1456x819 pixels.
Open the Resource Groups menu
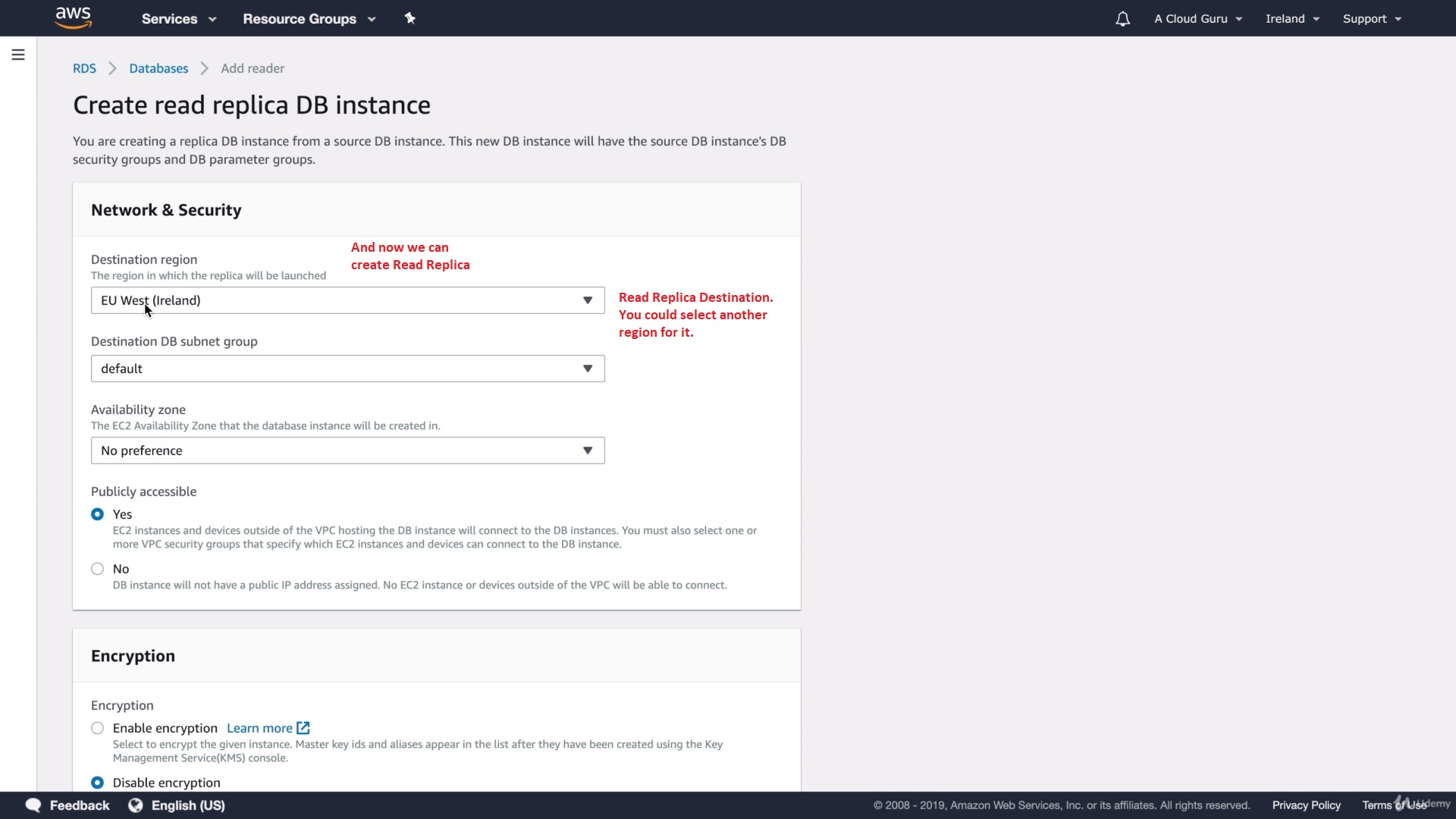click(x=309, y=19)
